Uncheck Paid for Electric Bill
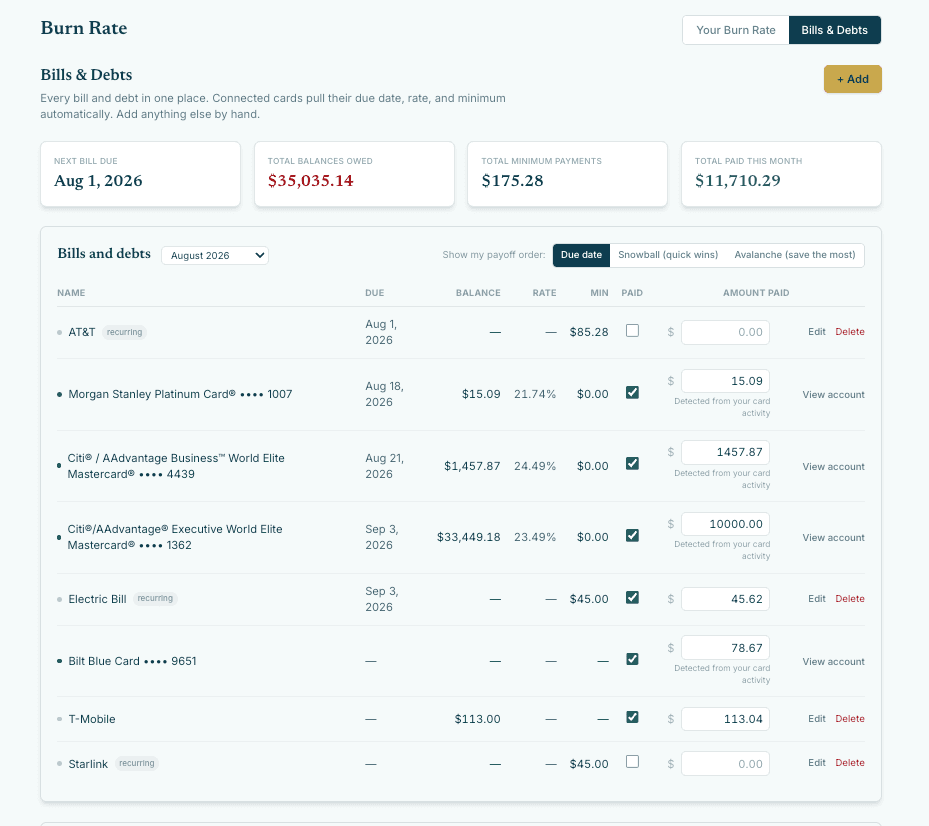 click(x=632, y=597)
